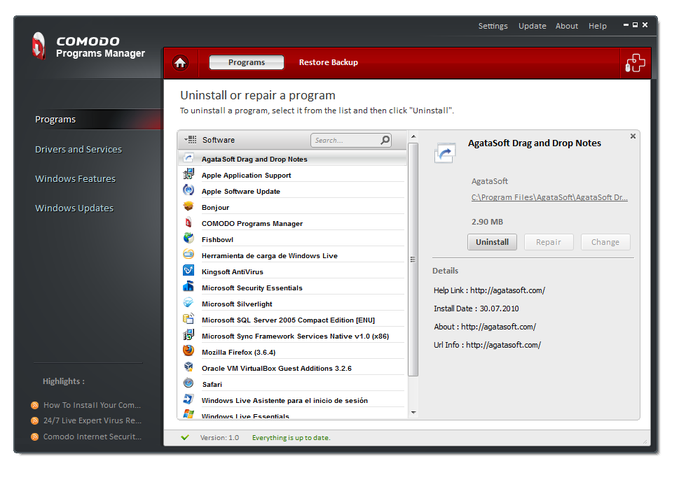
Task: Select 'Windows Live Asistente para el inicio de sesión'
Action: (x=293, y=400)
